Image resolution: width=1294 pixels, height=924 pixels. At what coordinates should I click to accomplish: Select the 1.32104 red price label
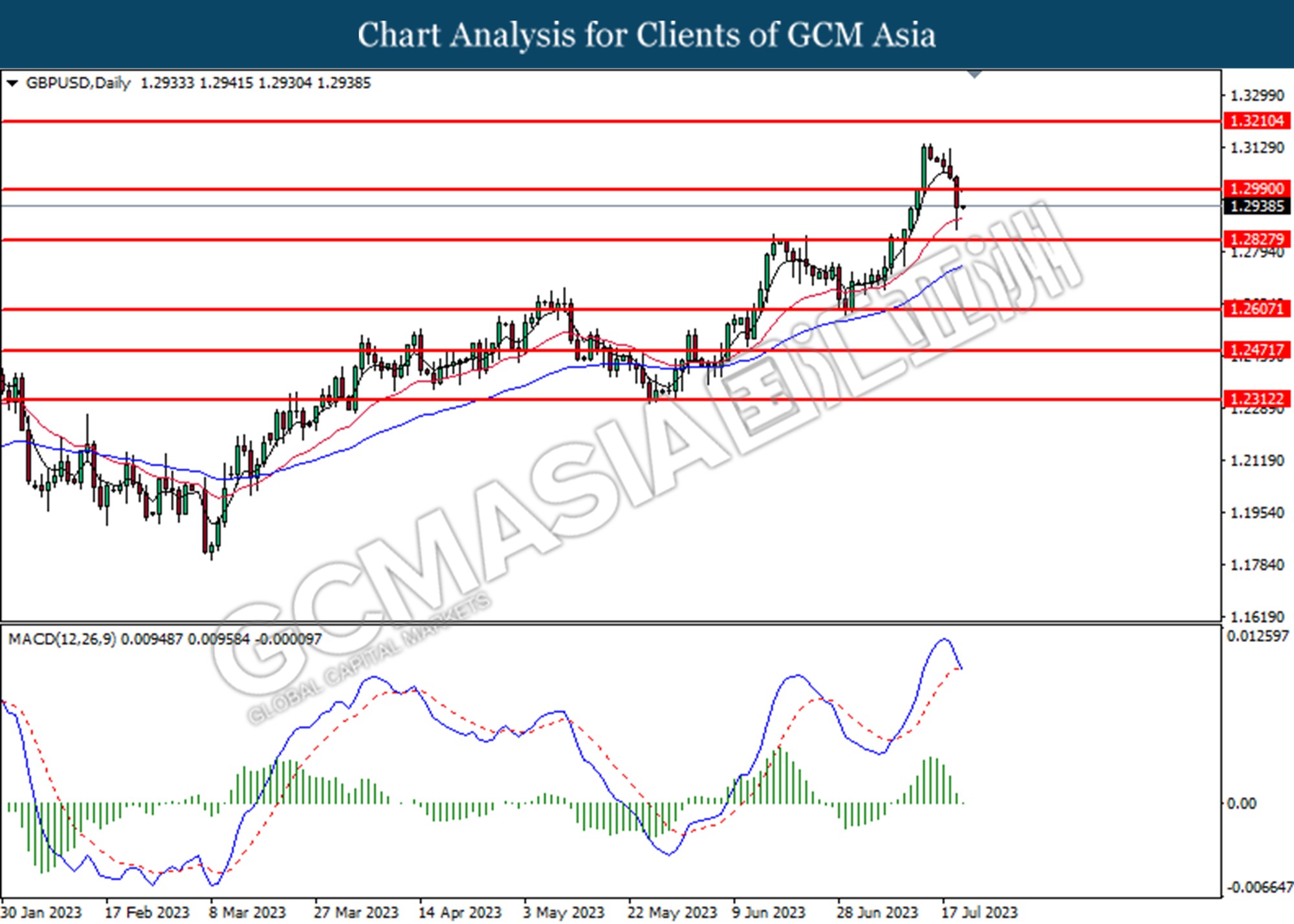coord(1256,121)
